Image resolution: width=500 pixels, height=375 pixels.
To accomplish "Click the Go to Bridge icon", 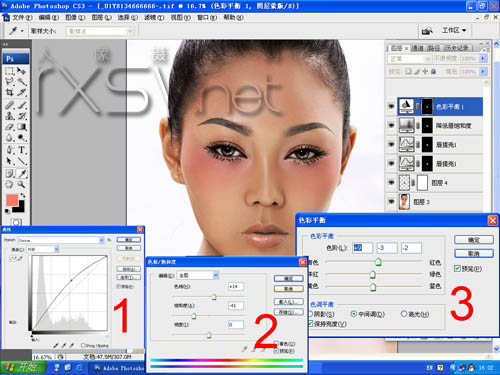I will coord(427,31).
